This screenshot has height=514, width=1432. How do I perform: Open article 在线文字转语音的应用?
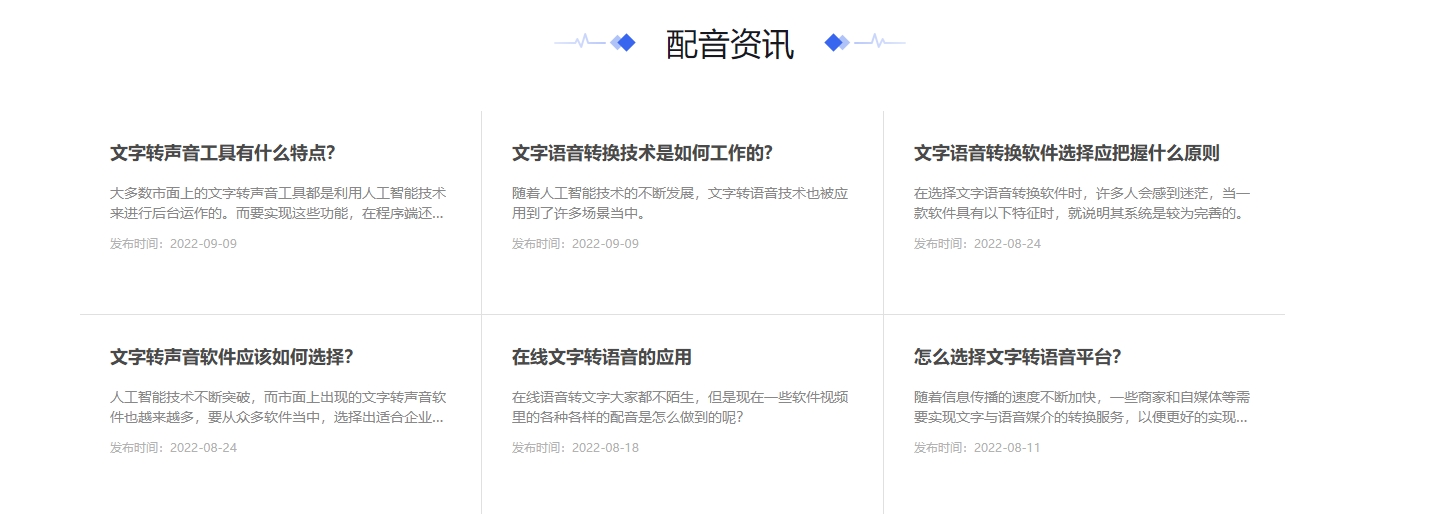tap(601, 357)
